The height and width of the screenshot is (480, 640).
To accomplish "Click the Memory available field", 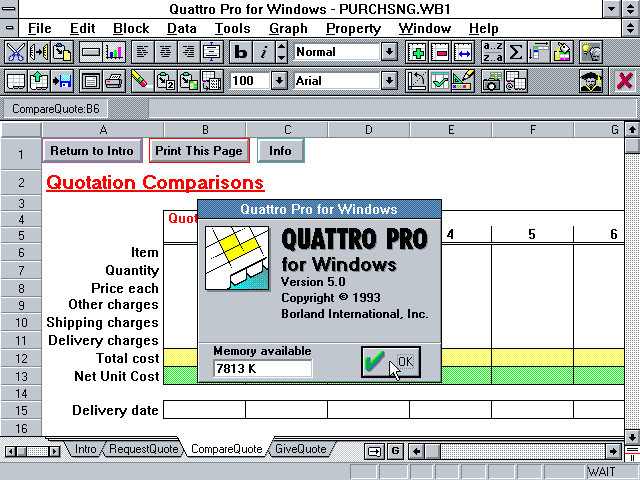I will coord(262,369).
